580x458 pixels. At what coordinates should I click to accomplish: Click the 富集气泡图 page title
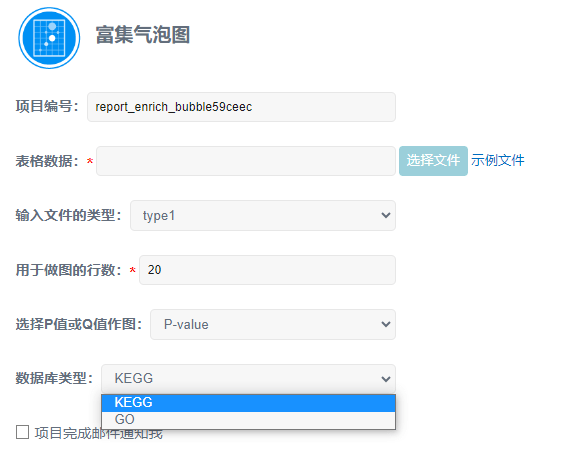[143, 35]
